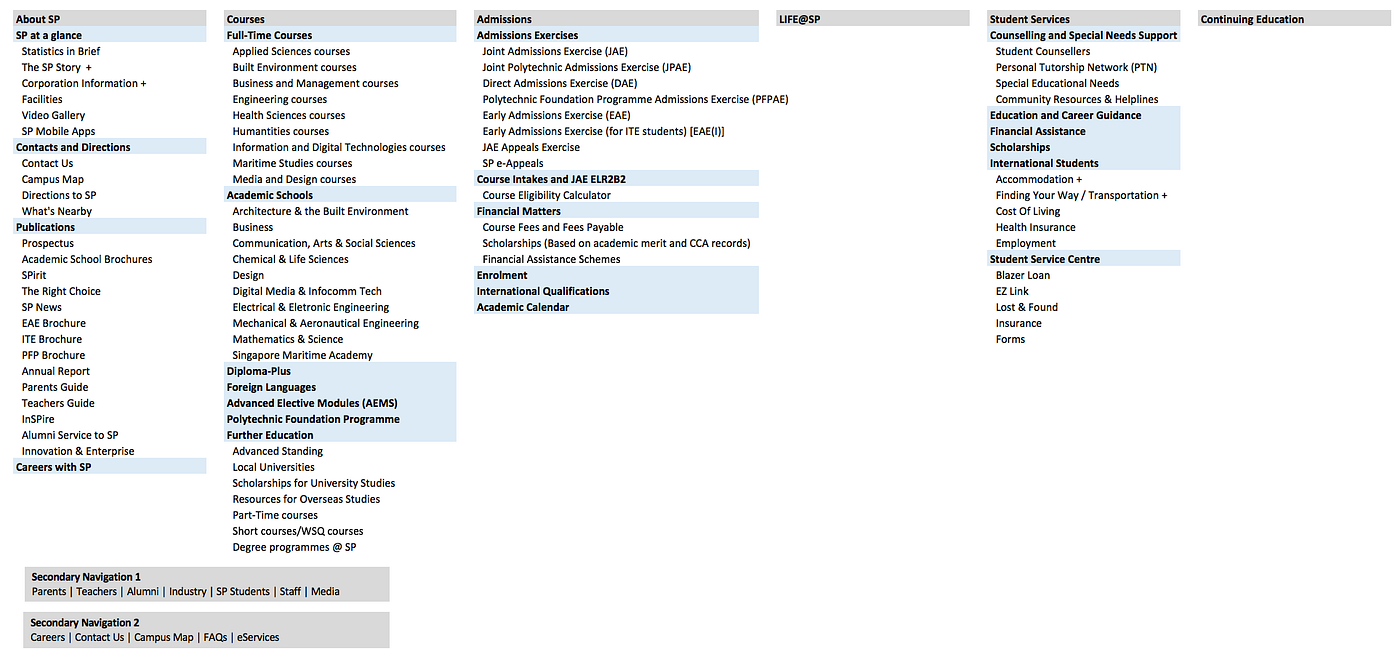The width and height of the screenshot is (1400, 664).
Task: Open the LIFE@SP heading
Action: click(x=873, y=19)
